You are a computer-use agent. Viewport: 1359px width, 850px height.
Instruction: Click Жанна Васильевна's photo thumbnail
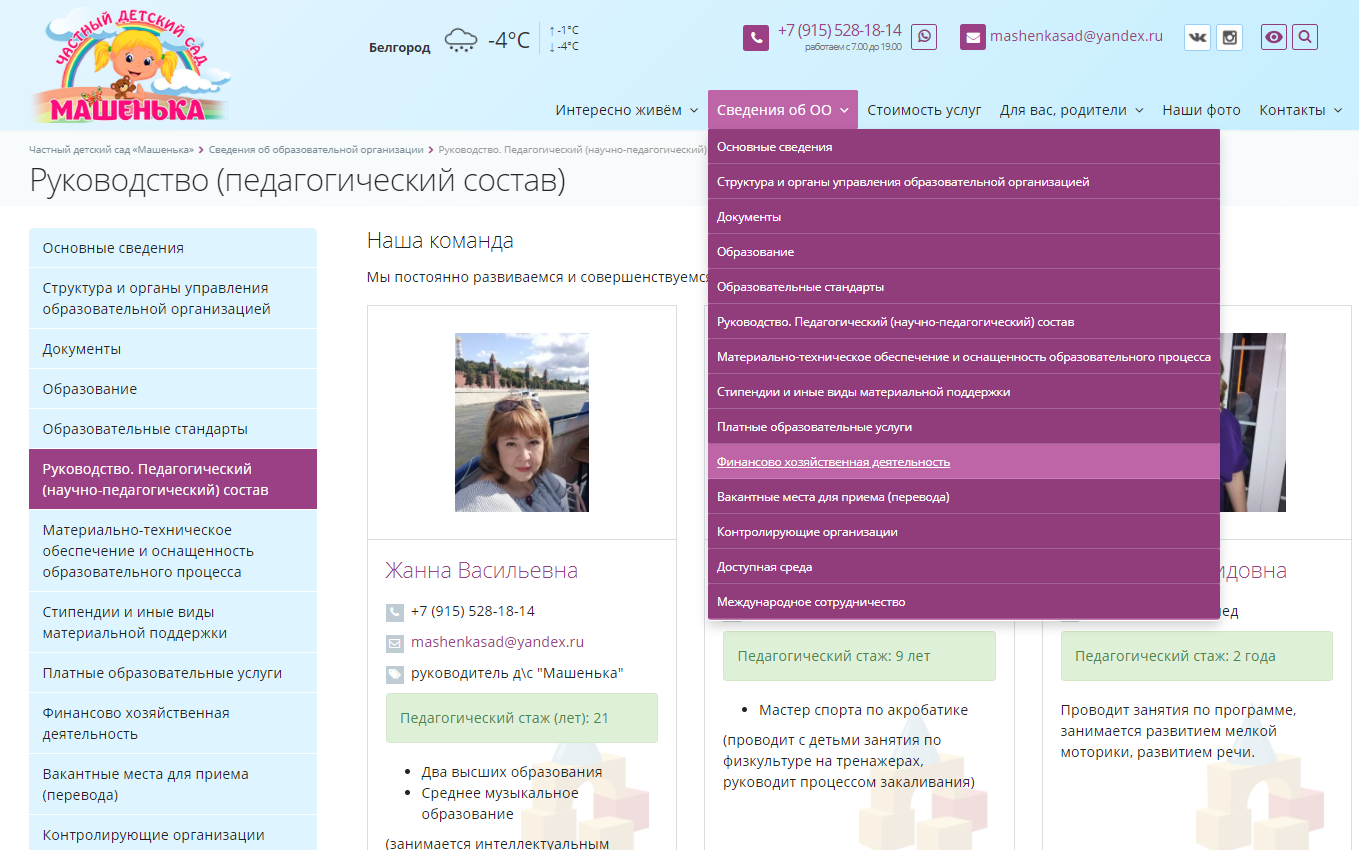(521, 422)
